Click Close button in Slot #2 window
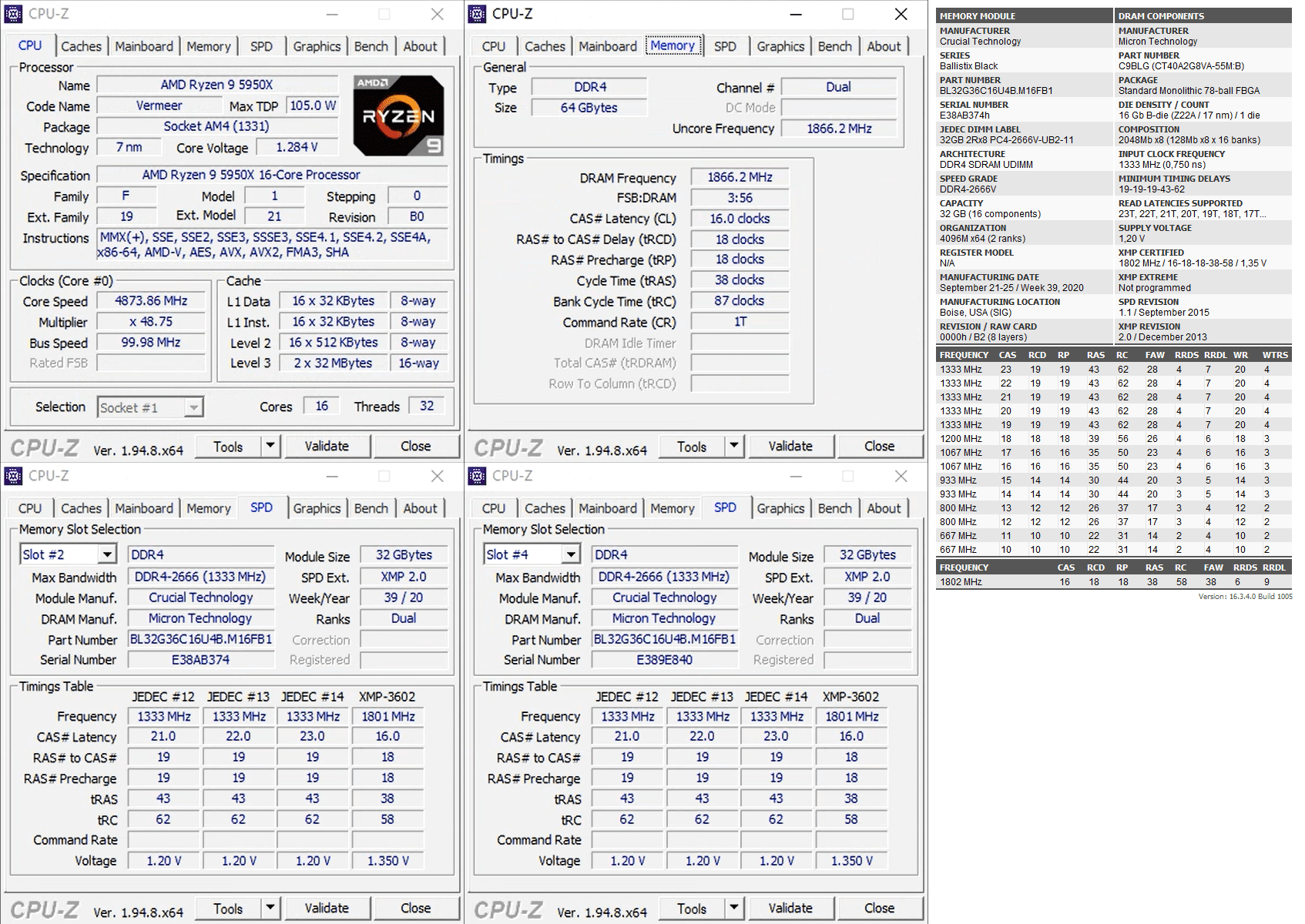The height and width of the screenshot is (924, 1305). click(x=415, y=908)
